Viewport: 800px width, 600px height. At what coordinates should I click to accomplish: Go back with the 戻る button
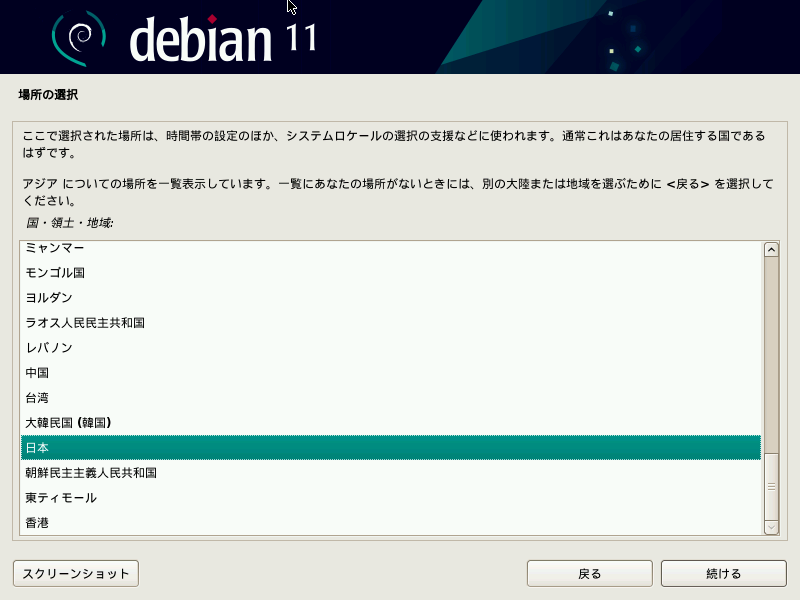coord(589,573)
